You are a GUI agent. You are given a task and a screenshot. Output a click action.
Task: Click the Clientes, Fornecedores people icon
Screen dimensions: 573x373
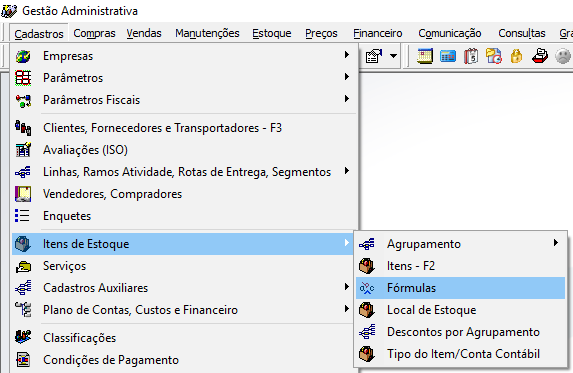coord(23,128)
